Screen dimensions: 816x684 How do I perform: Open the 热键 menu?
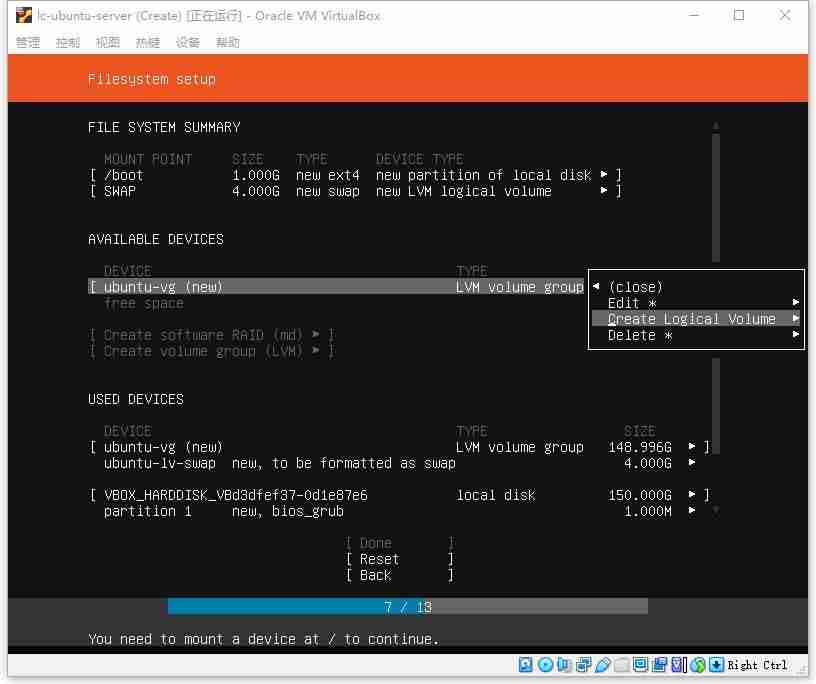pyautogui.click(x=148, y=42)
